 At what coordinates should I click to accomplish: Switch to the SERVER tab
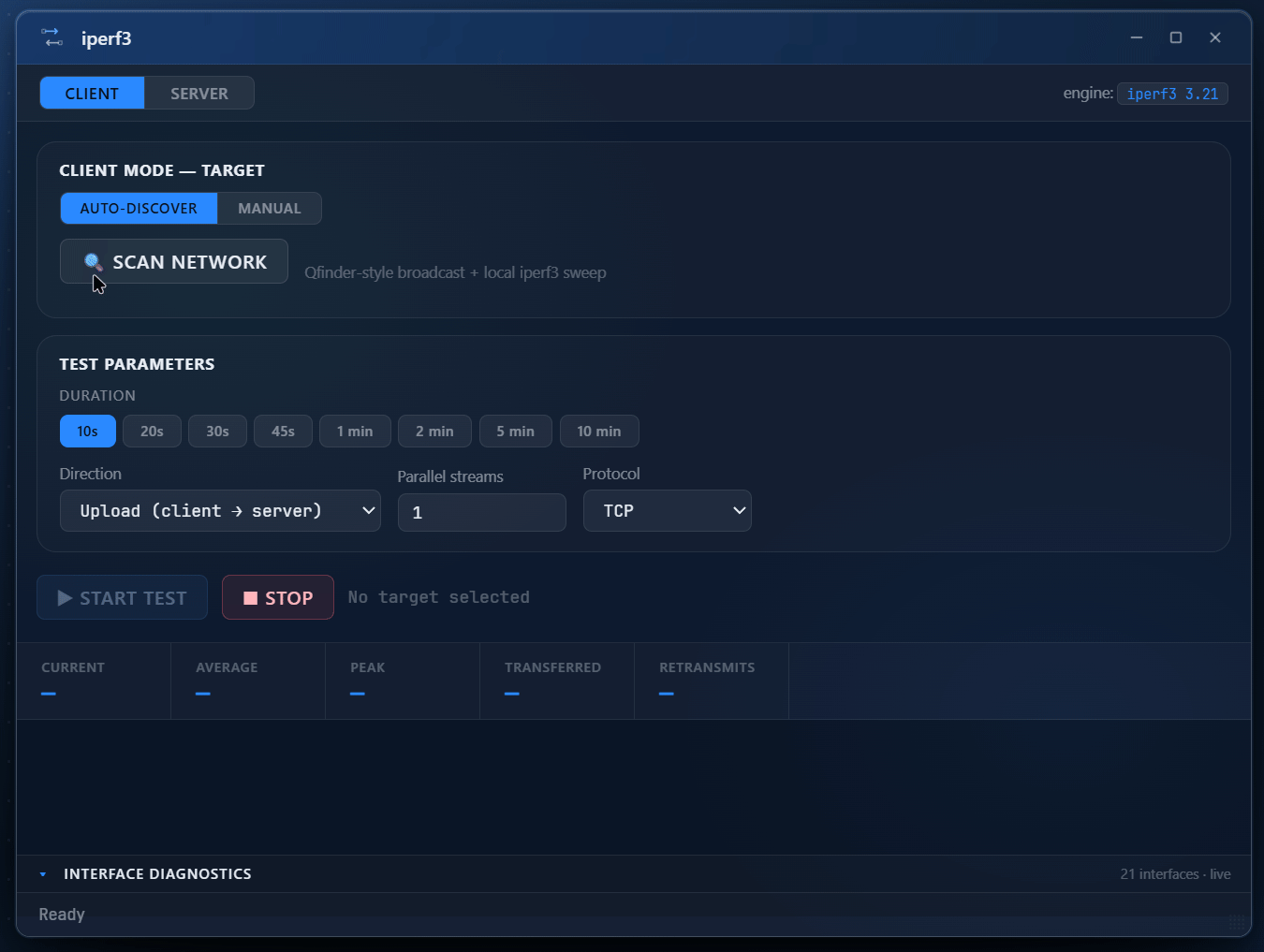point(199,93)
